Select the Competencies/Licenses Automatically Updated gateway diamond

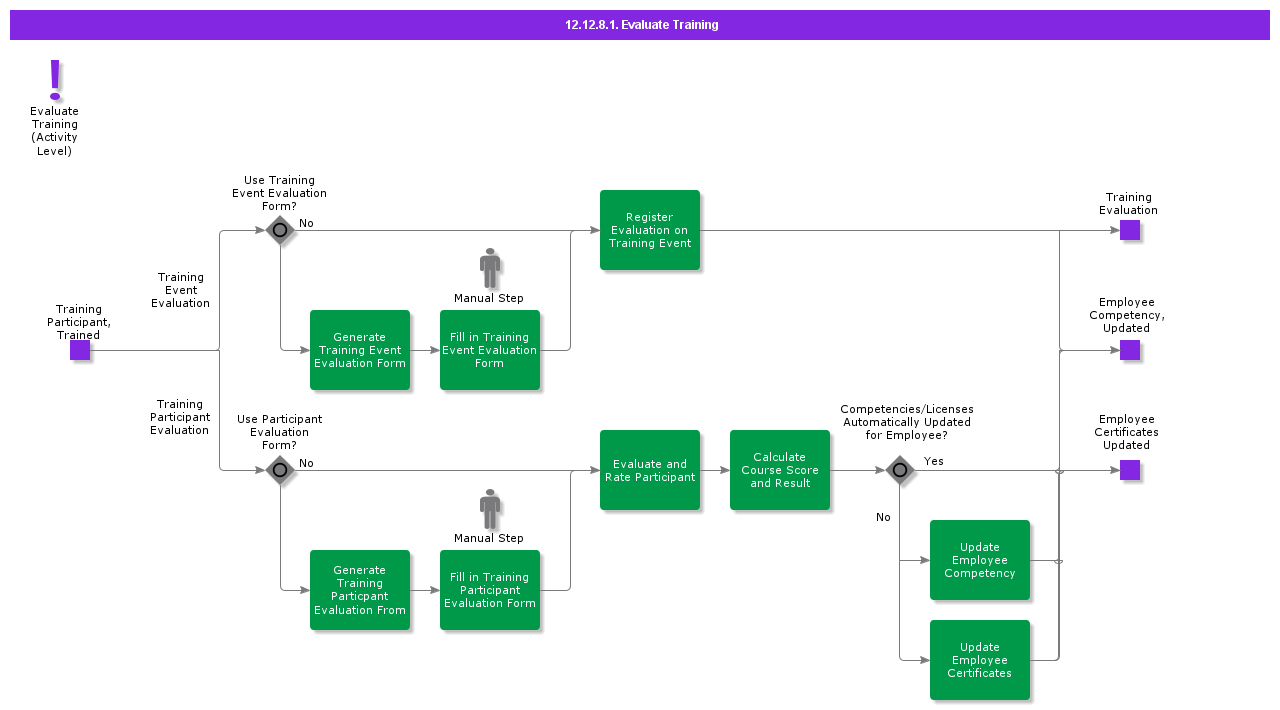pos(900,470)
